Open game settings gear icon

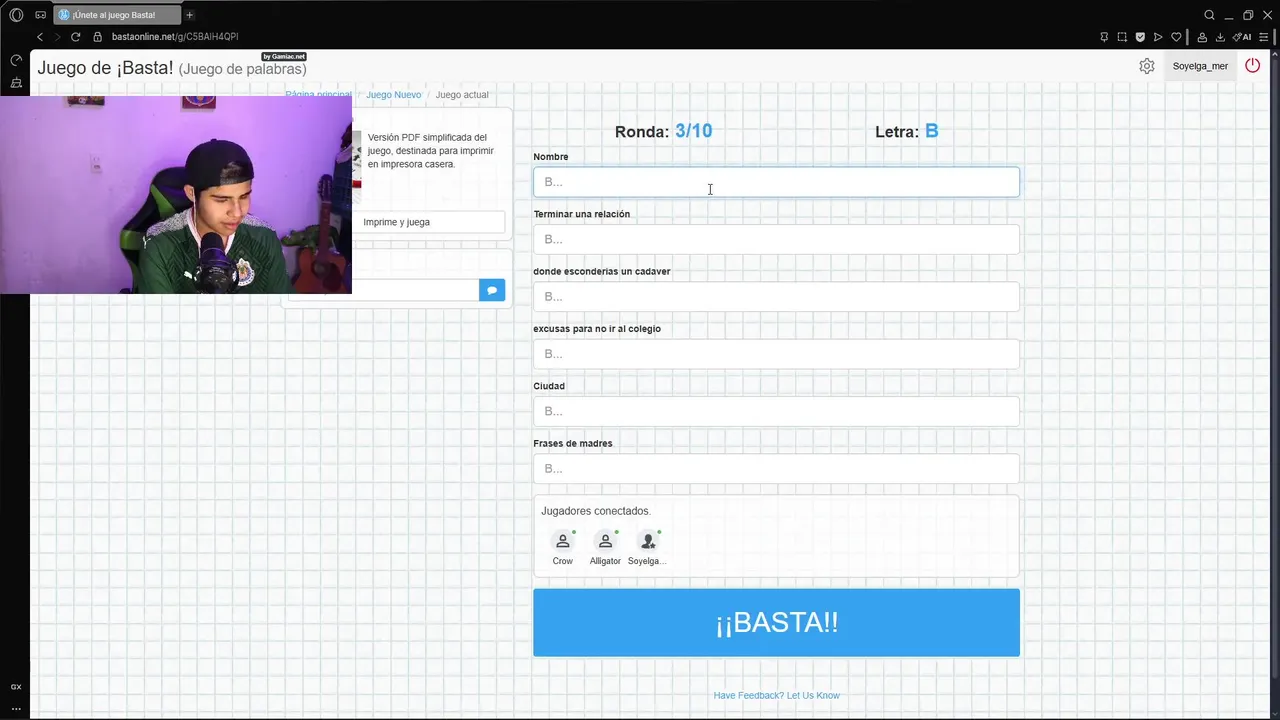[x=1147, y=66]
